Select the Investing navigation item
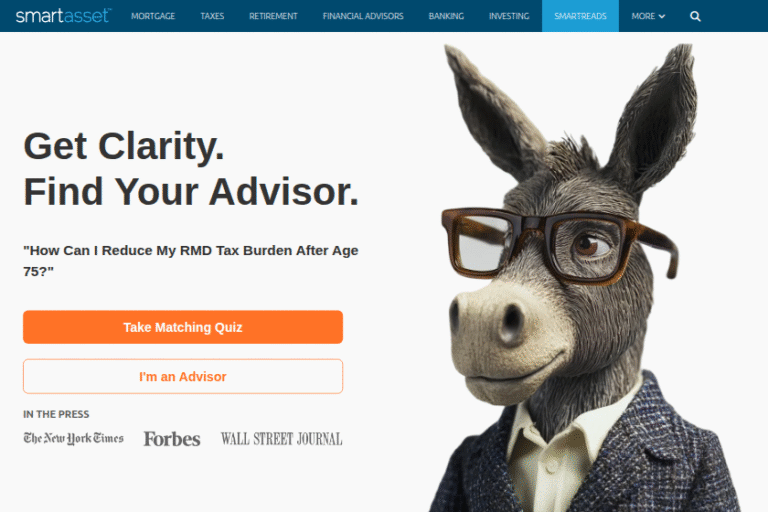This screenshot has height=512, width=768. pos(509,16)
